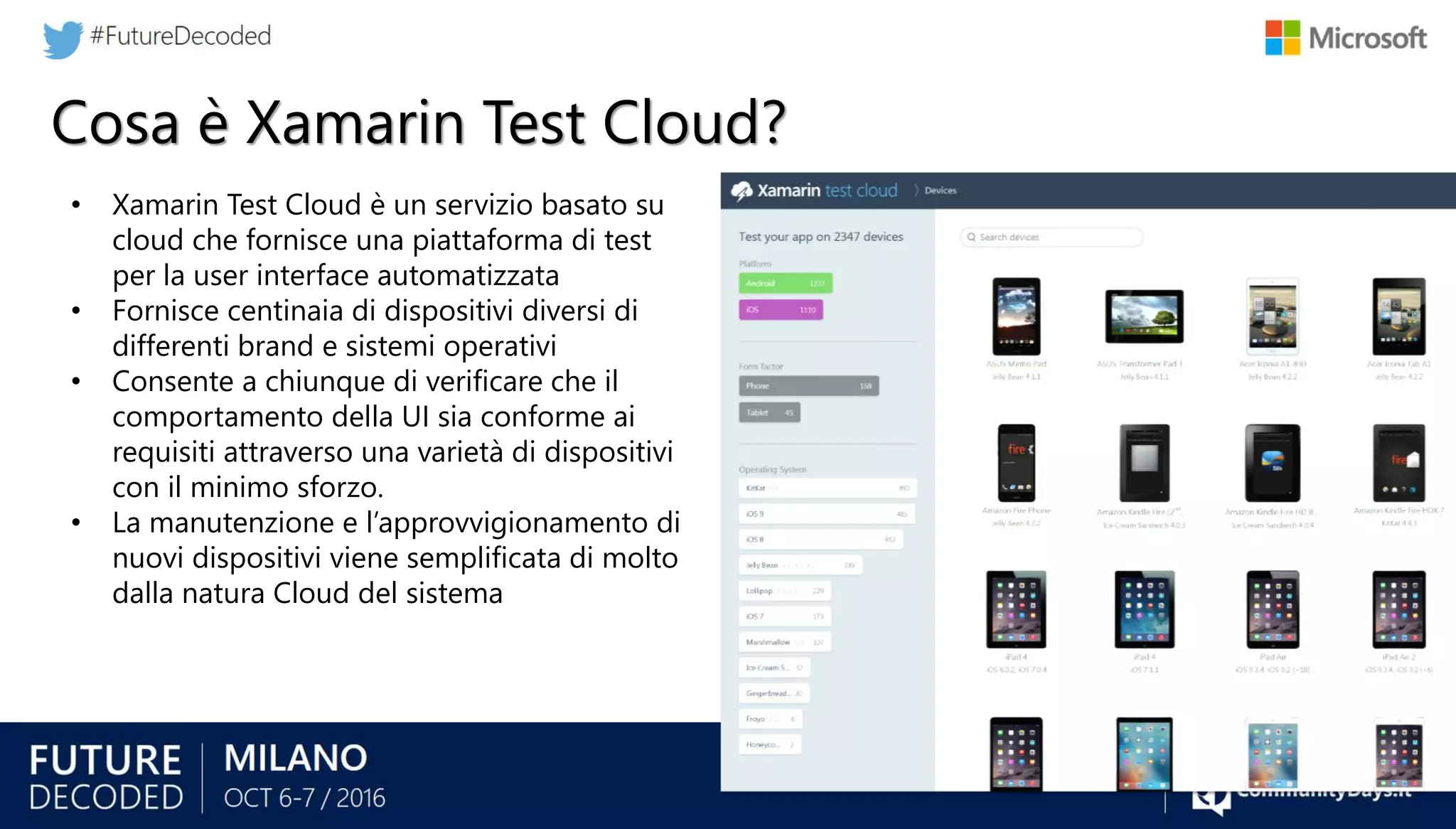Viewport: 1456px width, 829px height.
Task: Open the Devices breadcrumb
Action: (941, 191)
